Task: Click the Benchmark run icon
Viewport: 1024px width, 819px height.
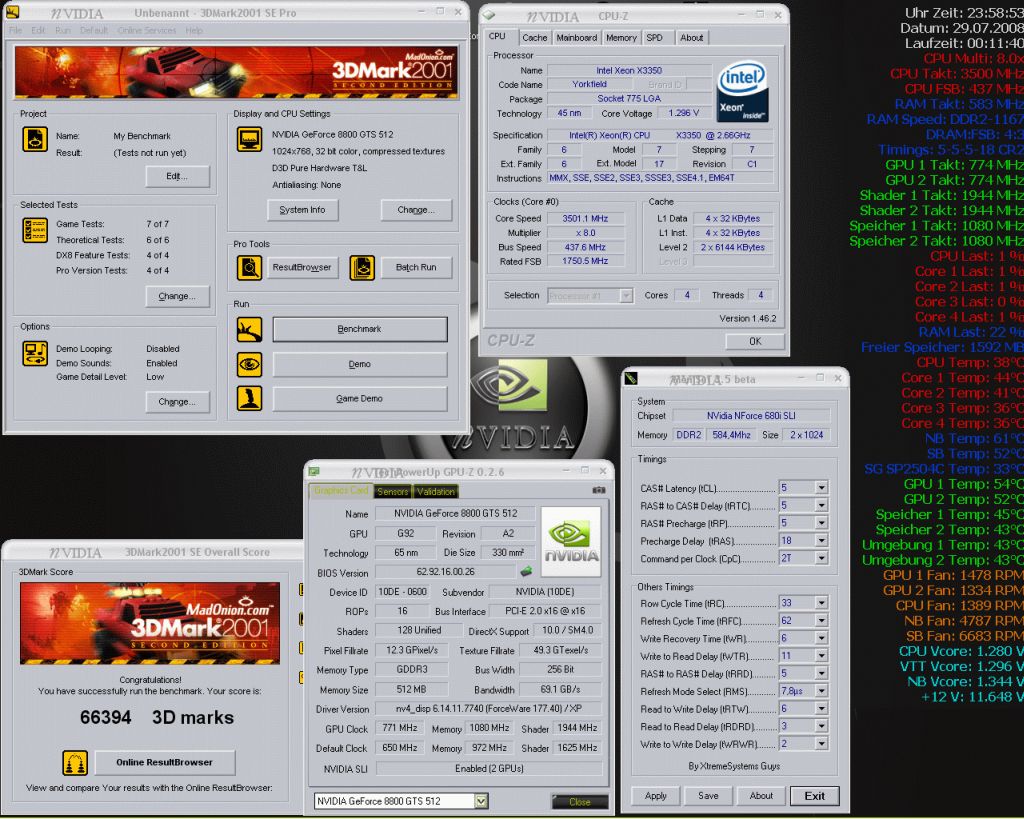Action: coord(249,329)
